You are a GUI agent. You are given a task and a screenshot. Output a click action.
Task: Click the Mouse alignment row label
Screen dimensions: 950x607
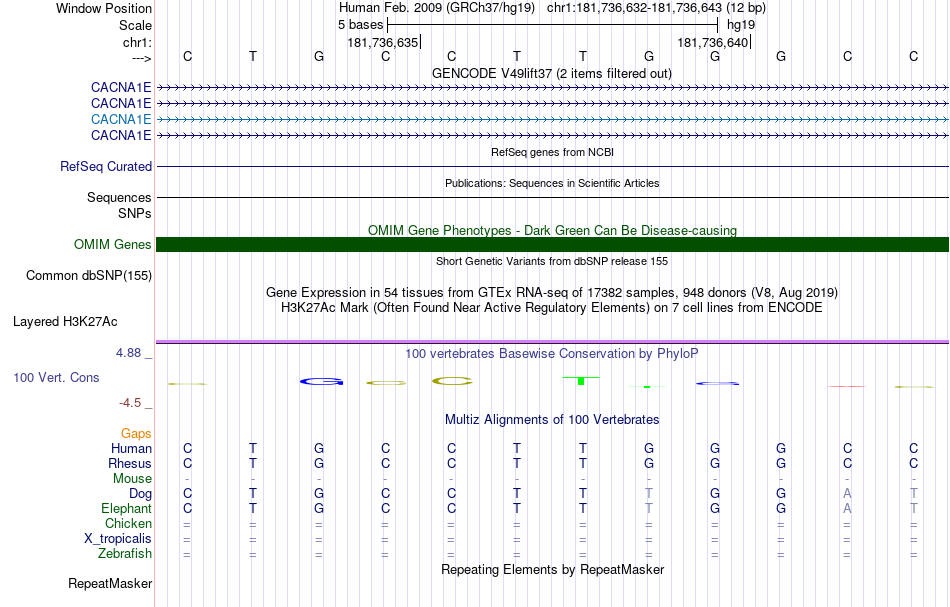[x=132, y=479]
